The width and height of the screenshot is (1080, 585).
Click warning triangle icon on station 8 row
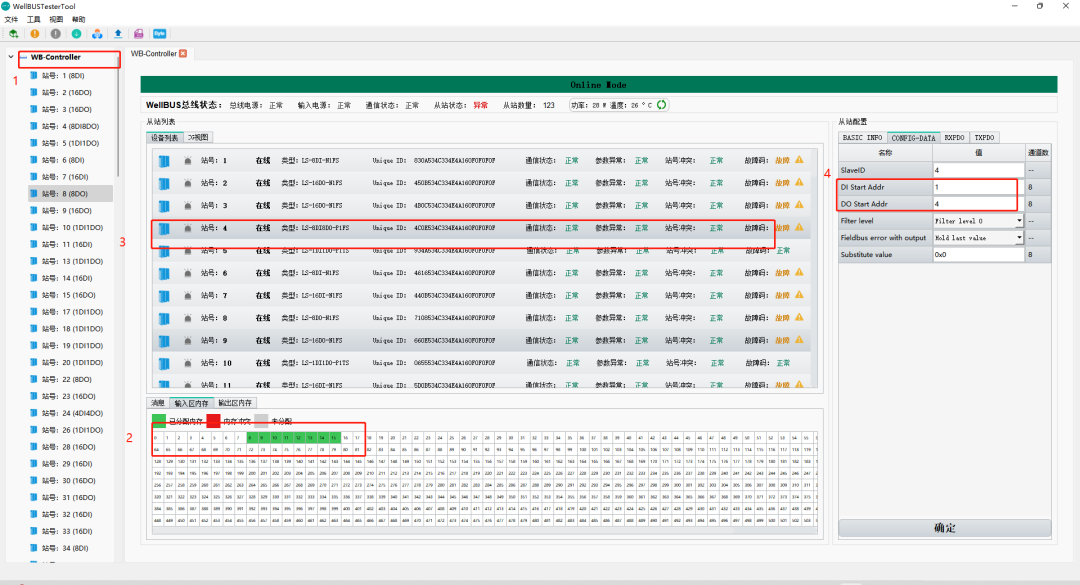click(799, 317)
